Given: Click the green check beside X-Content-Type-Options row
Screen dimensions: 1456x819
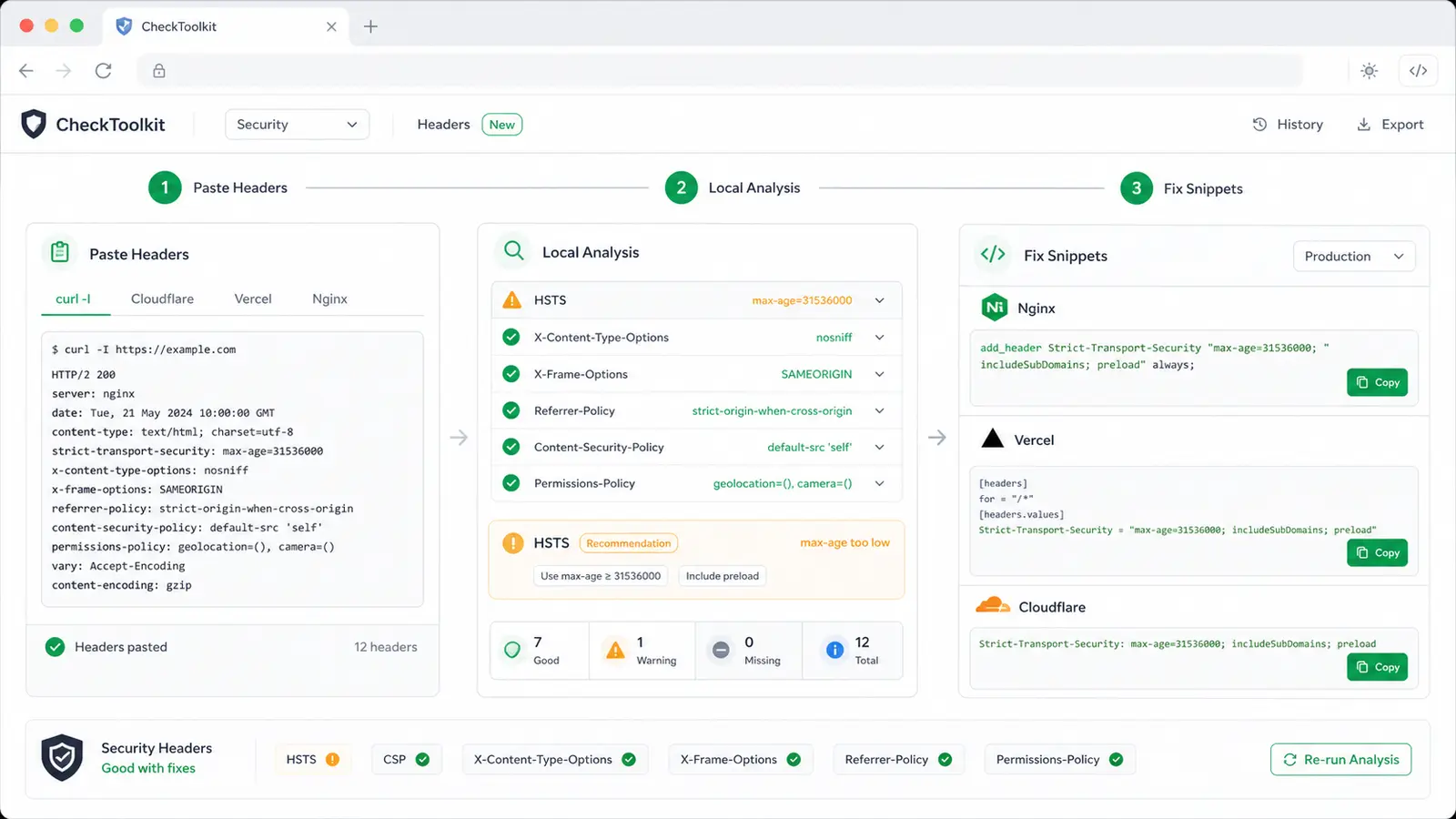Looking at the screenshot, I should point(511,338).
